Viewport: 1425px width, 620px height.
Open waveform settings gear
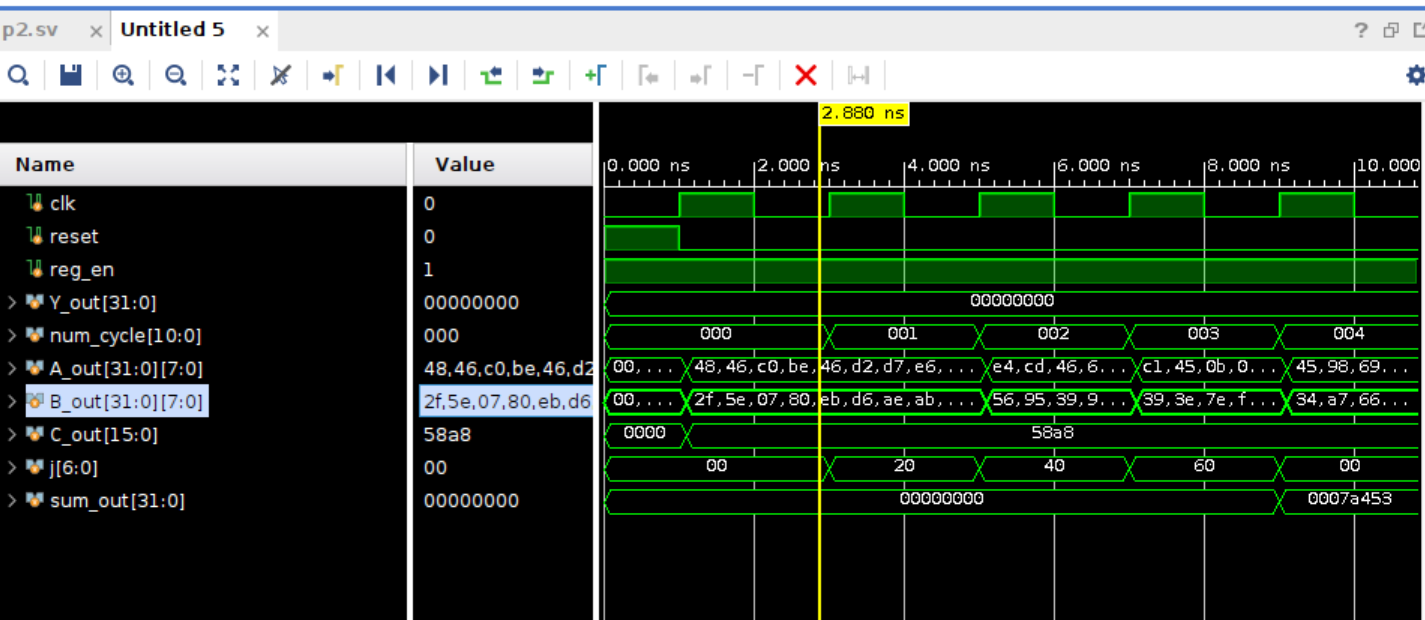(x=1414, y=75)
